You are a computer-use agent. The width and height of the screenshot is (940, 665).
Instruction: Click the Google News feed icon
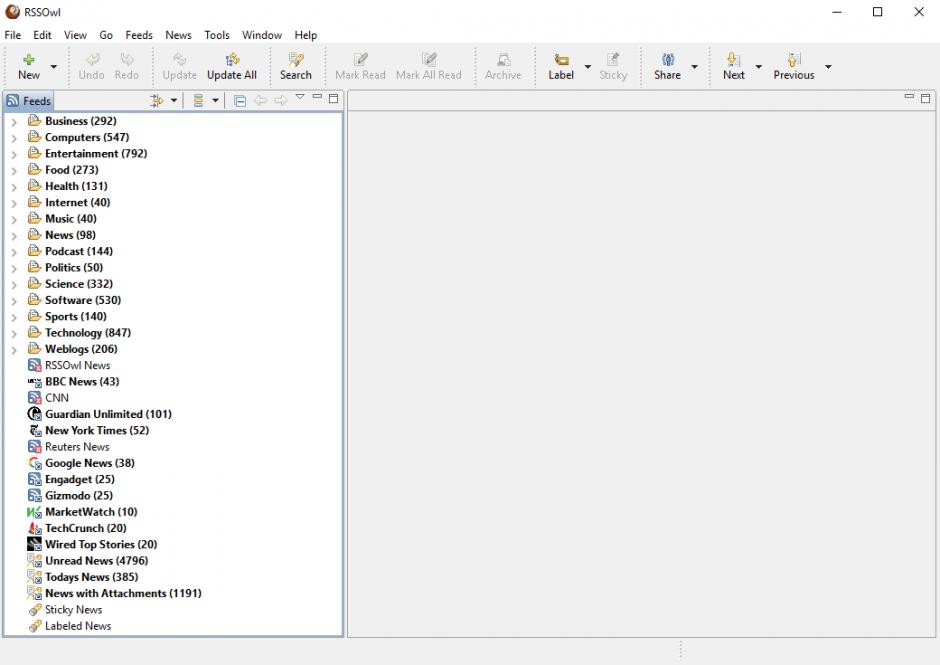[x=35, y=463]
